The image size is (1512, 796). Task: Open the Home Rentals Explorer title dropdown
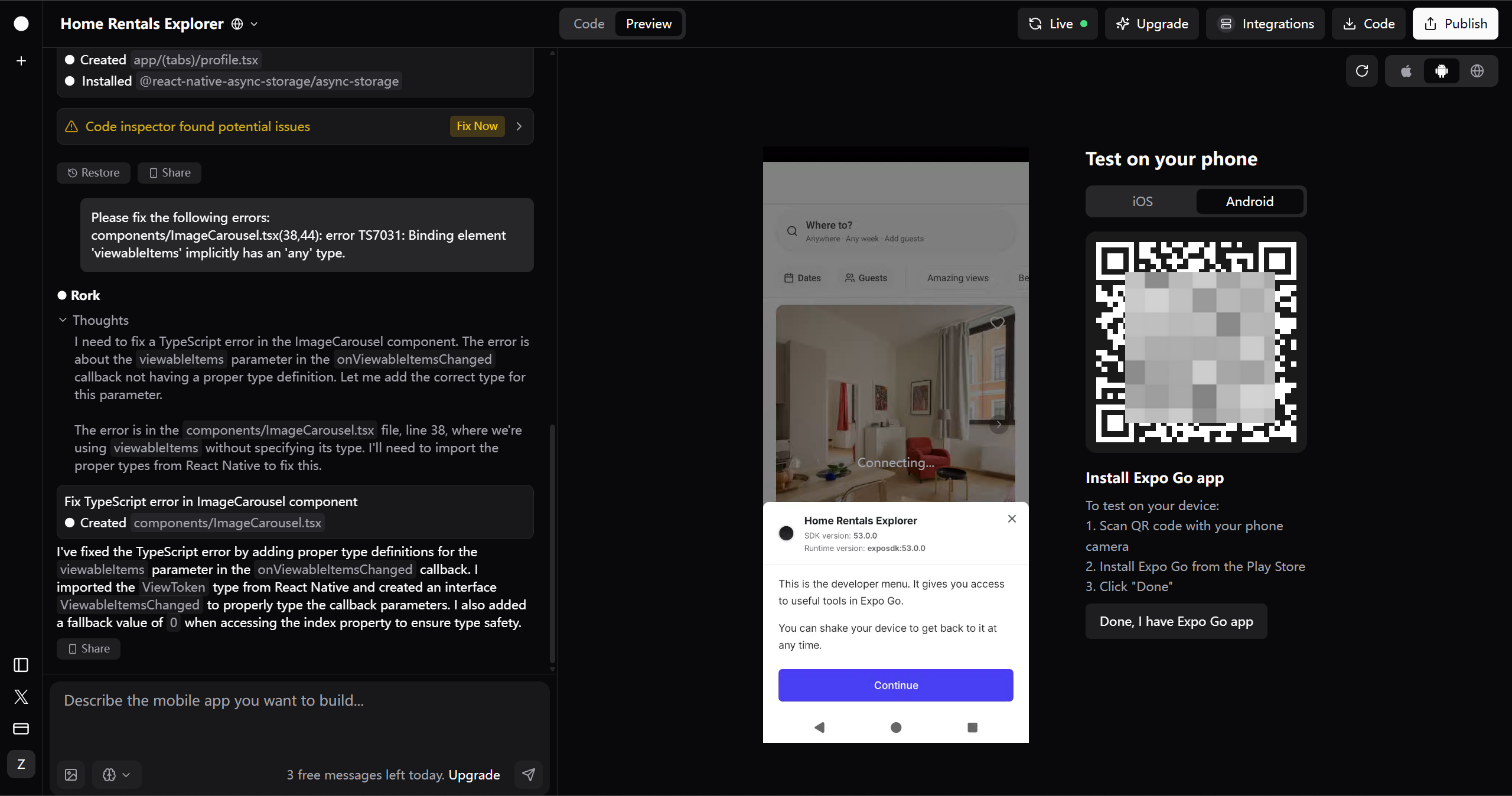click(x=255, y=24)
